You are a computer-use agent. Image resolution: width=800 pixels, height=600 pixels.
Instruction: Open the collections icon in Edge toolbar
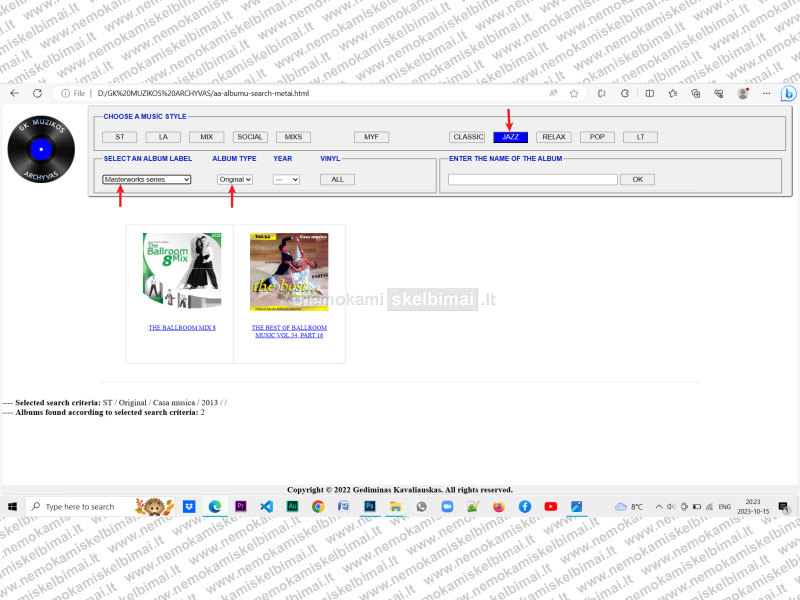click(695, 93)
